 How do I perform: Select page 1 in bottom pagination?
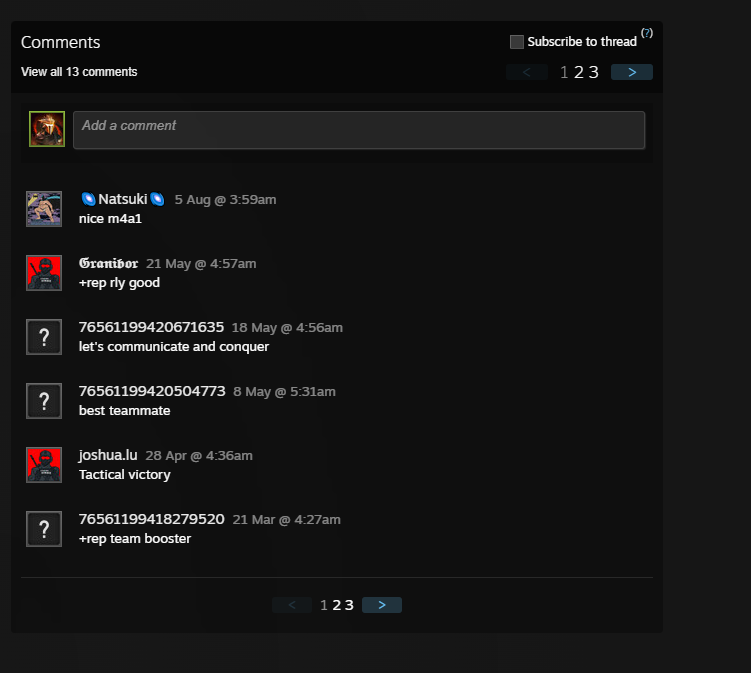point(324,605)
